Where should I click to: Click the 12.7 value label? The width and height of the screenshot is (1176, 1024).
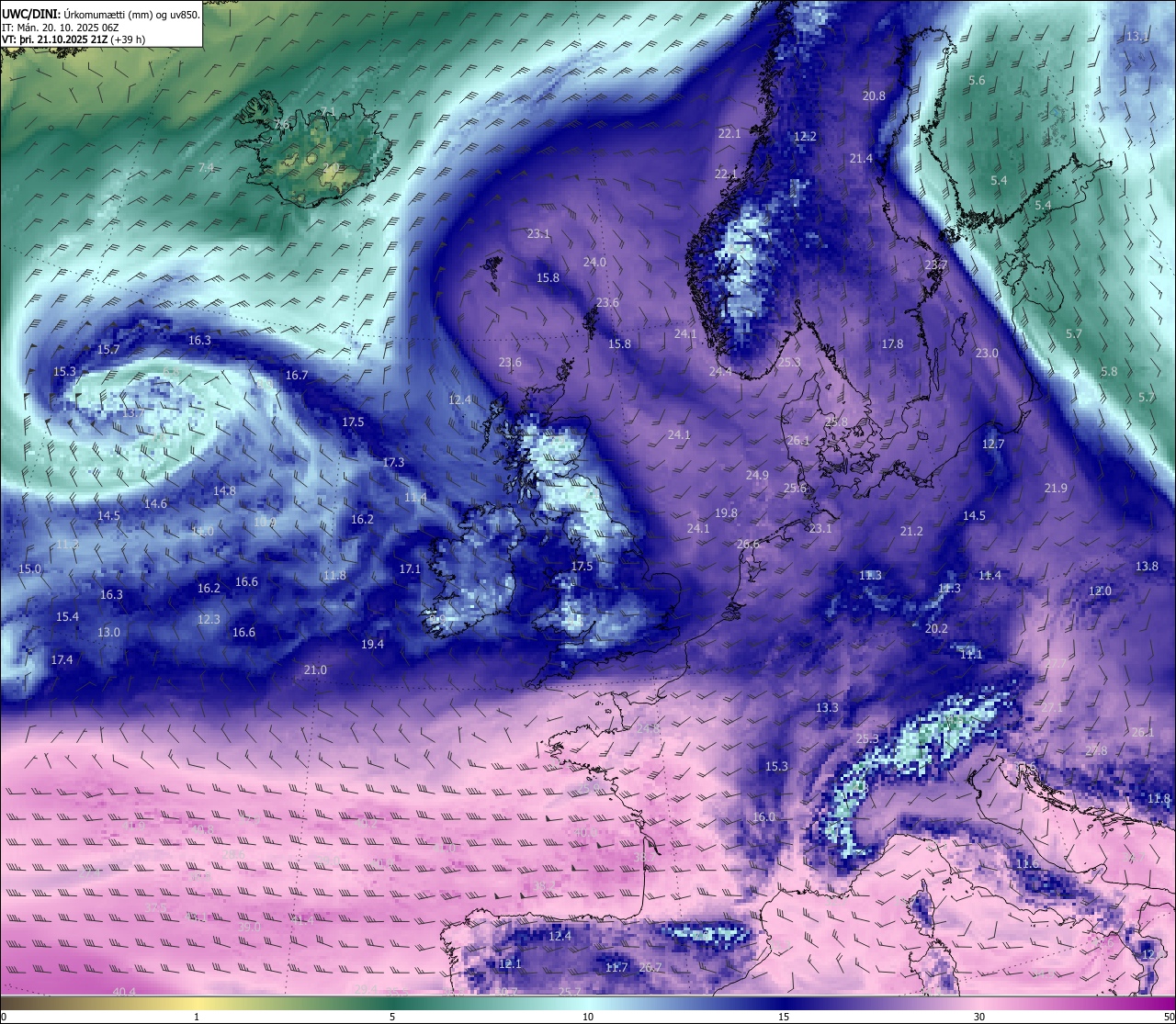(993, 444)
